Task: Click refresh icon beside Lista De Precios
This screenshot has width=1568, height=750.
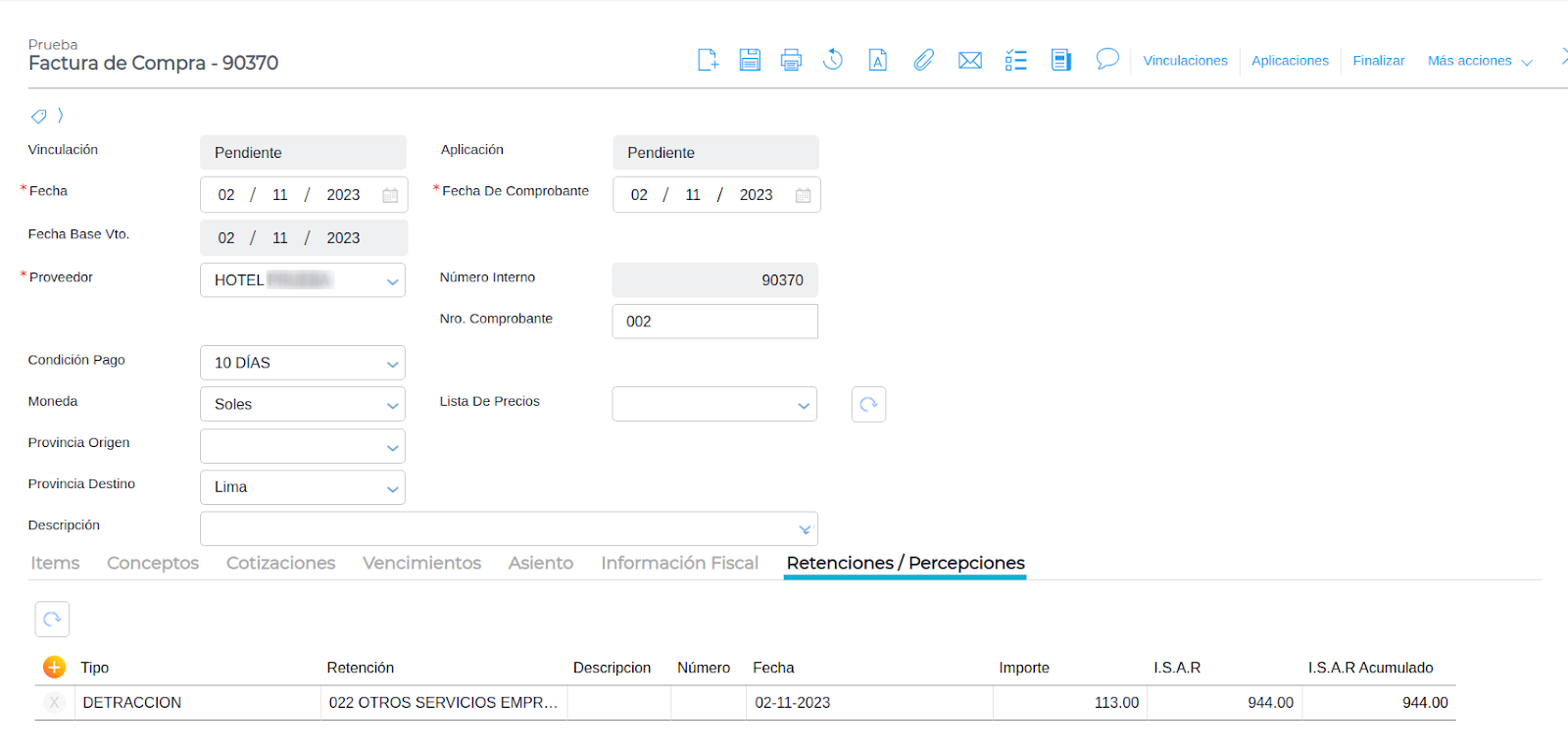Action: coord(868,404)
